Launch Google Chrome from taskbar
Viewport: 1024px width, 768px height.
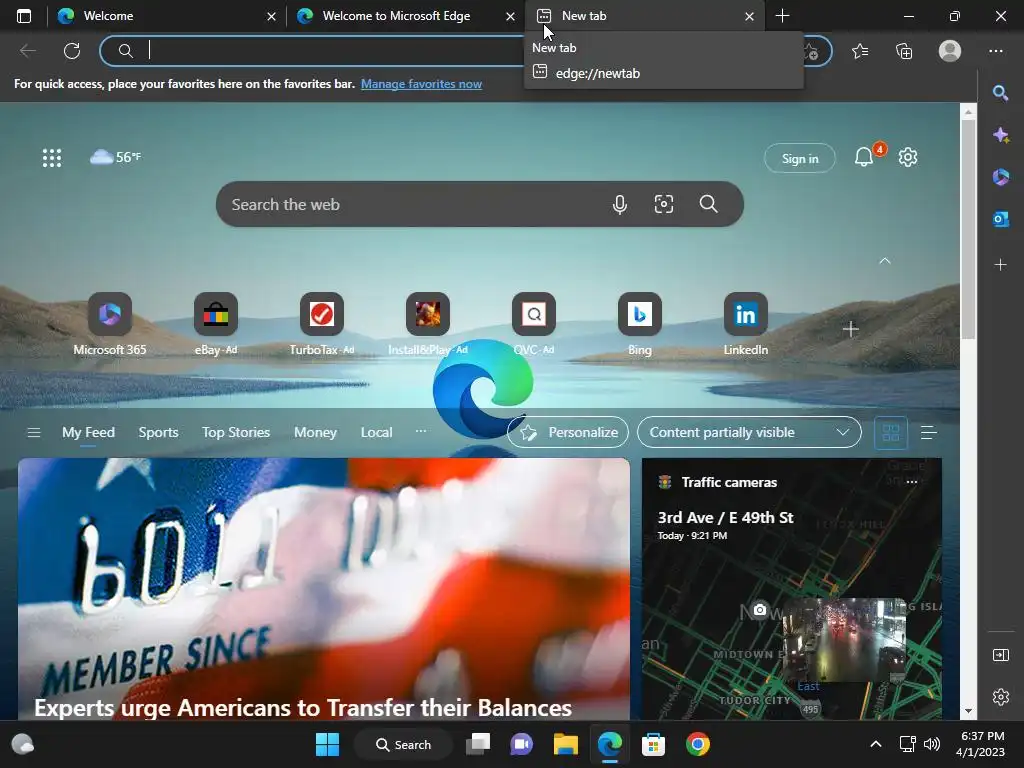697,744
